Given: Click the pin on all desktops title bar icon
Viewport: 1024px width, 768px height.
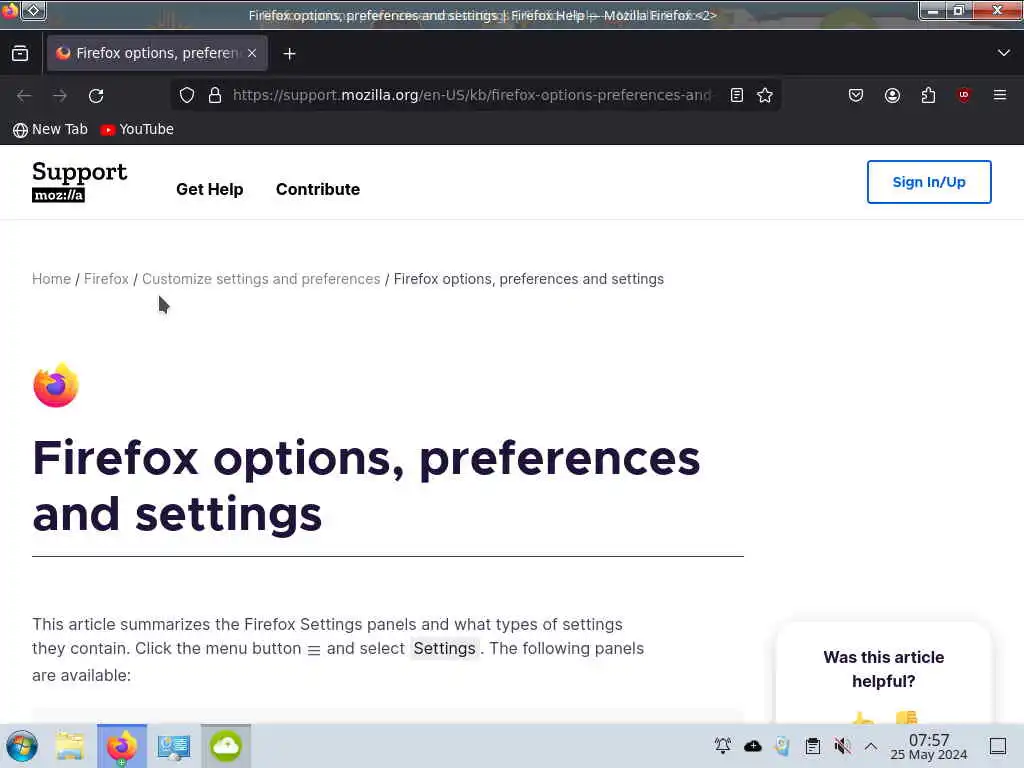Looking at the screenshot, I should coord(34,10).
